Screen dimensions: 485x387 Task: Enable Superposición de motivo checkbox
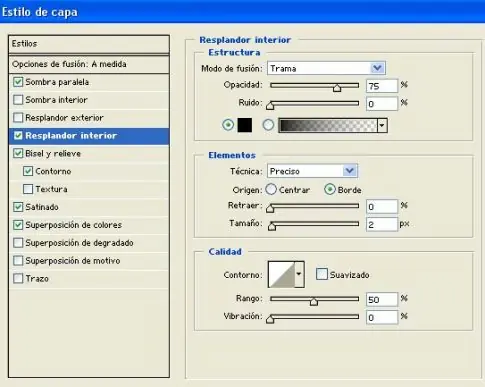point(18,261)
